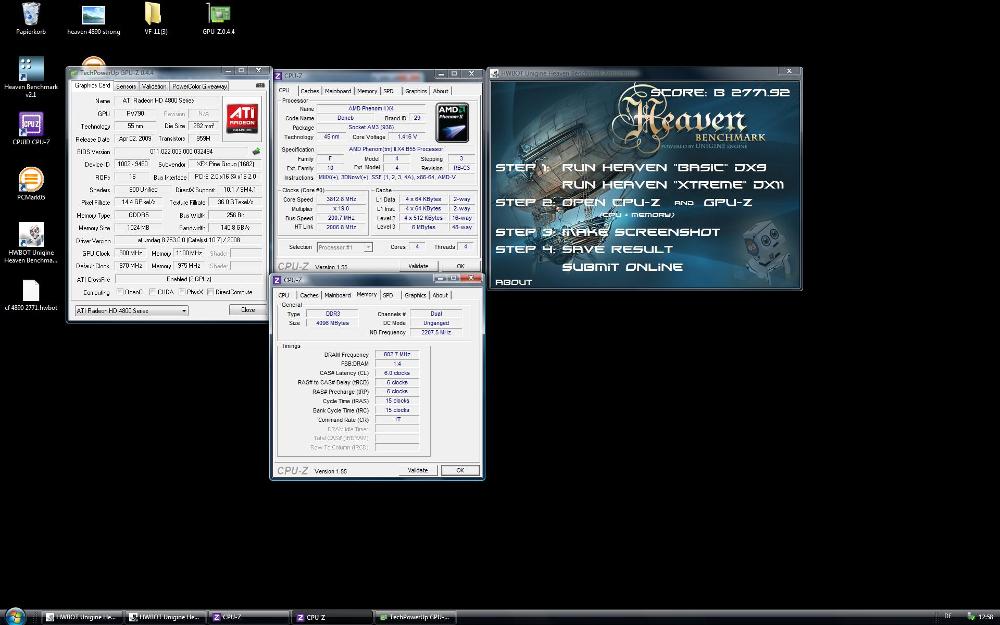Click the Windows Start orb
This screenshot has height=625, width=1000.
tap(15, 616)
